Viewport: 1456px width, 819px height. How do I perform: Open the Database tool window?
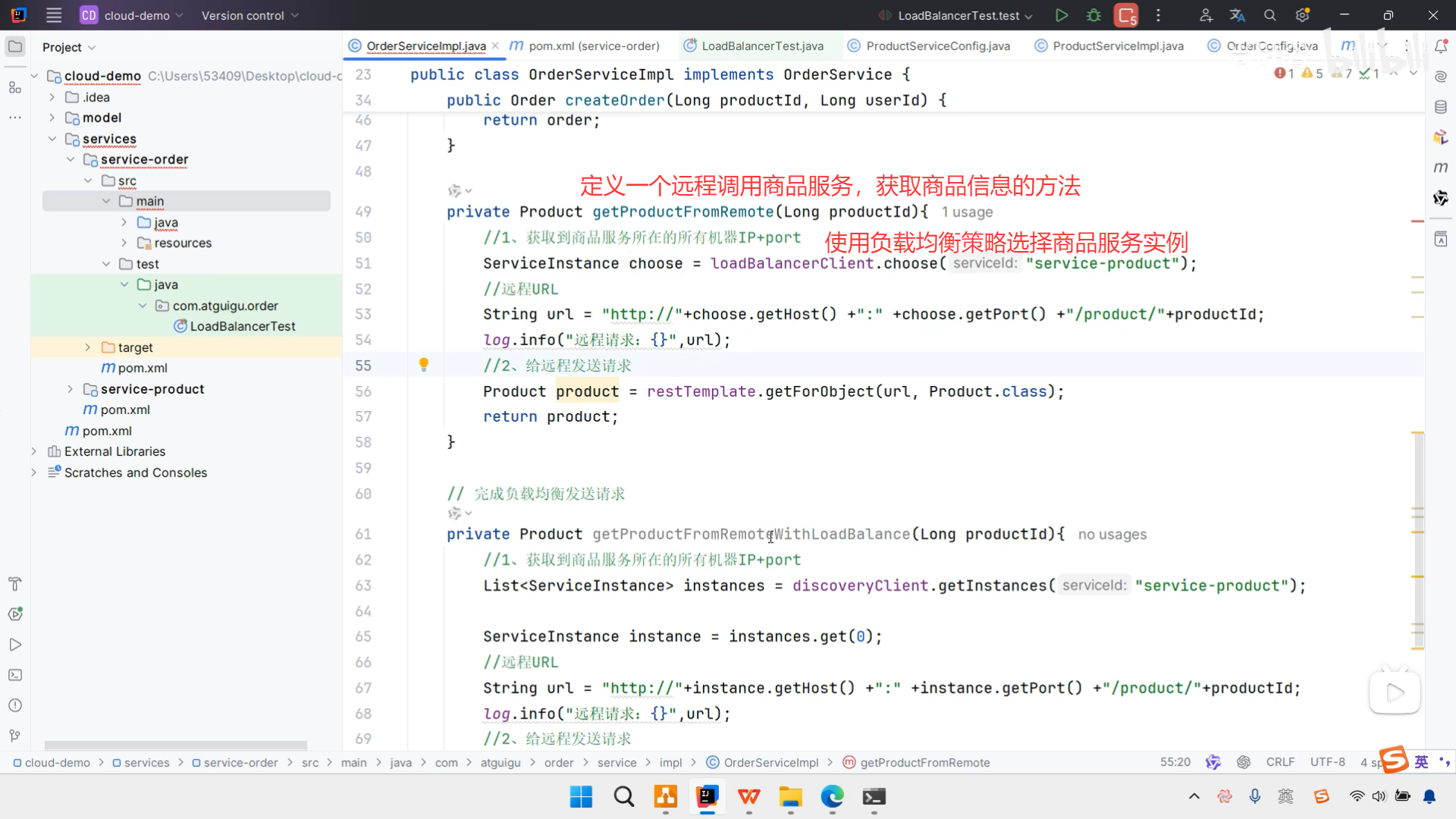(1441, 107)
